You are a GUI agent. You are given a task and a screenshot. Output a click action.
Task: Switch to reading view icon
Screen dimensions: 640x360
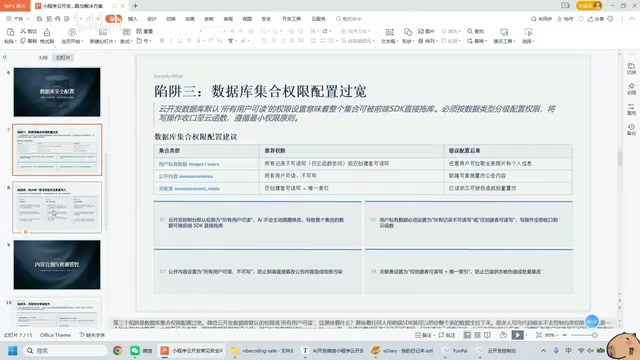(487, 335)
